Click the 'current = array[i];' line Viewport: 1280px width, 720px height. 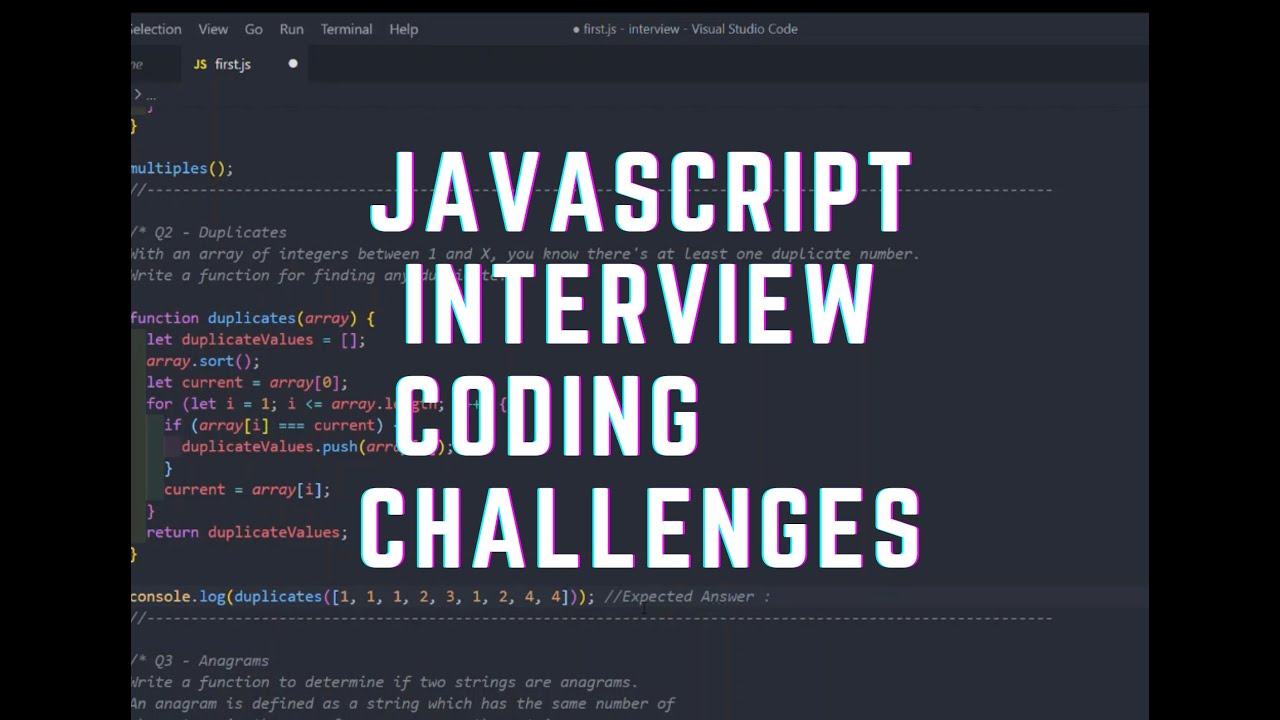[x=247, y=489]
